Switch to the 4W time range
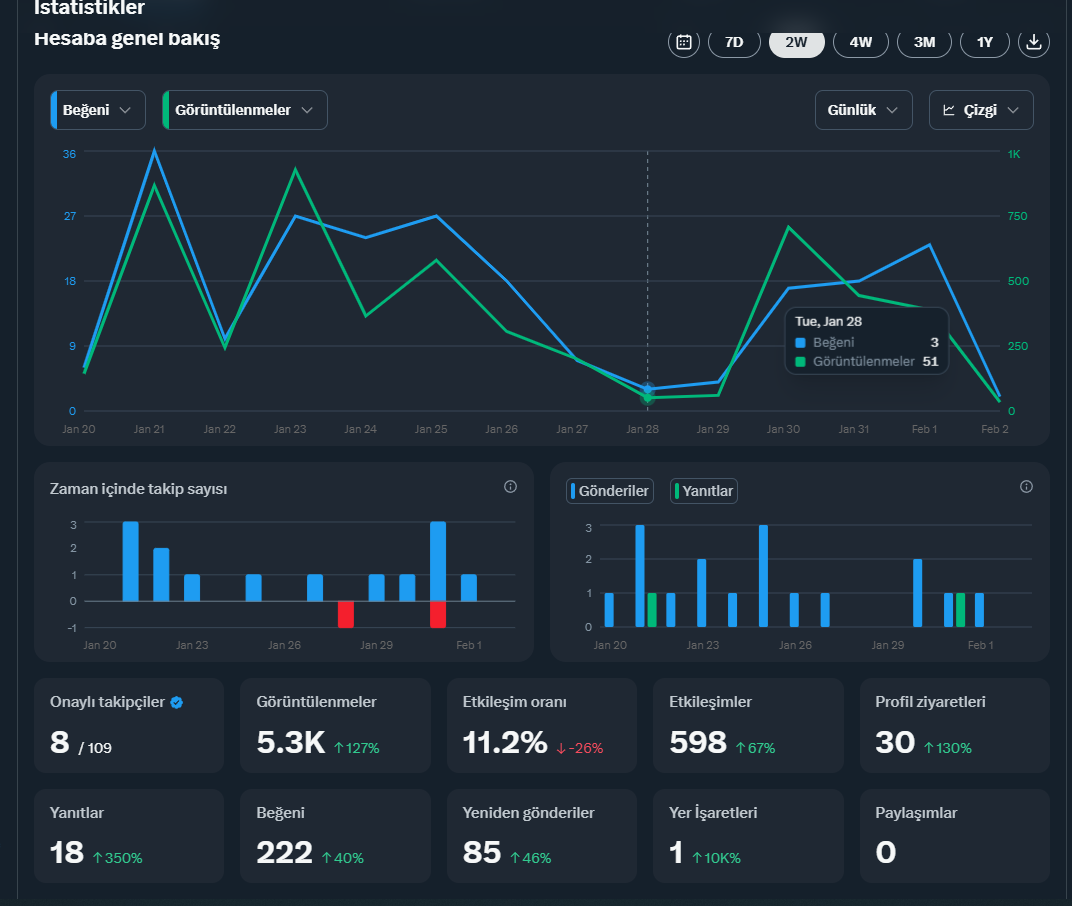1072x906 pixels. coord(861,42)
